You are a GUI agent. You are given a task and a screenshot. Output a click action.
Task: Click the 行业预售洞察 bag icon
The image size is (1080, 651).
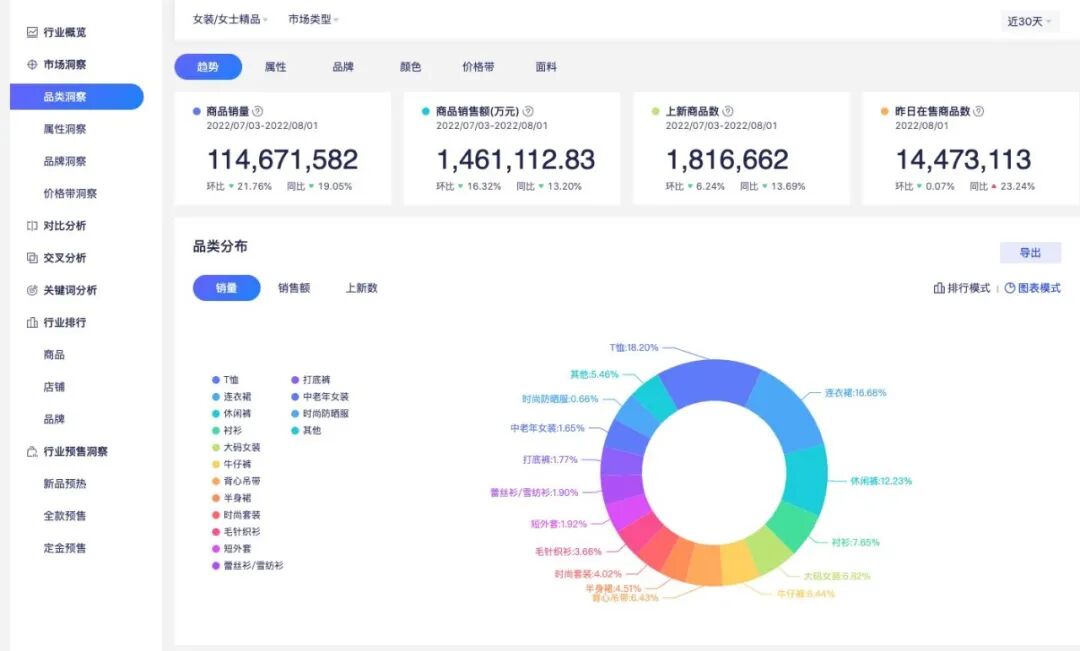point(32,451)
